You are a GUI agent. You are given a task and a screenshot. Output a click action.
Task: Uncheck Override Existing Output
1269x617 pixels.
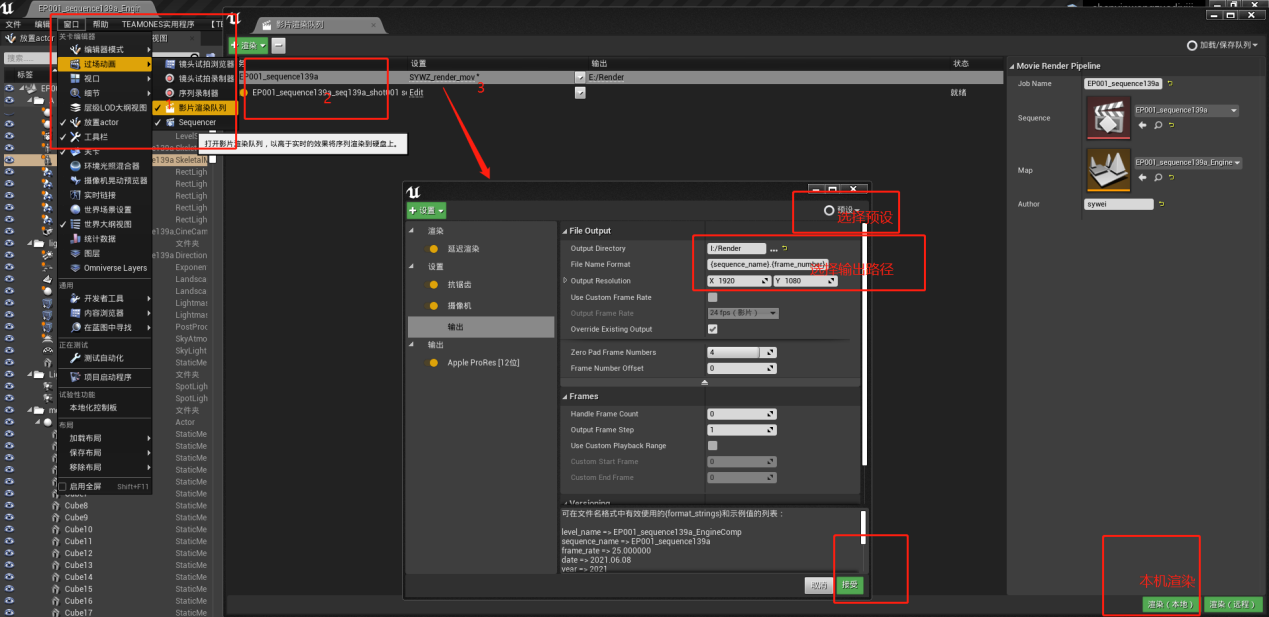pos(712,329)
